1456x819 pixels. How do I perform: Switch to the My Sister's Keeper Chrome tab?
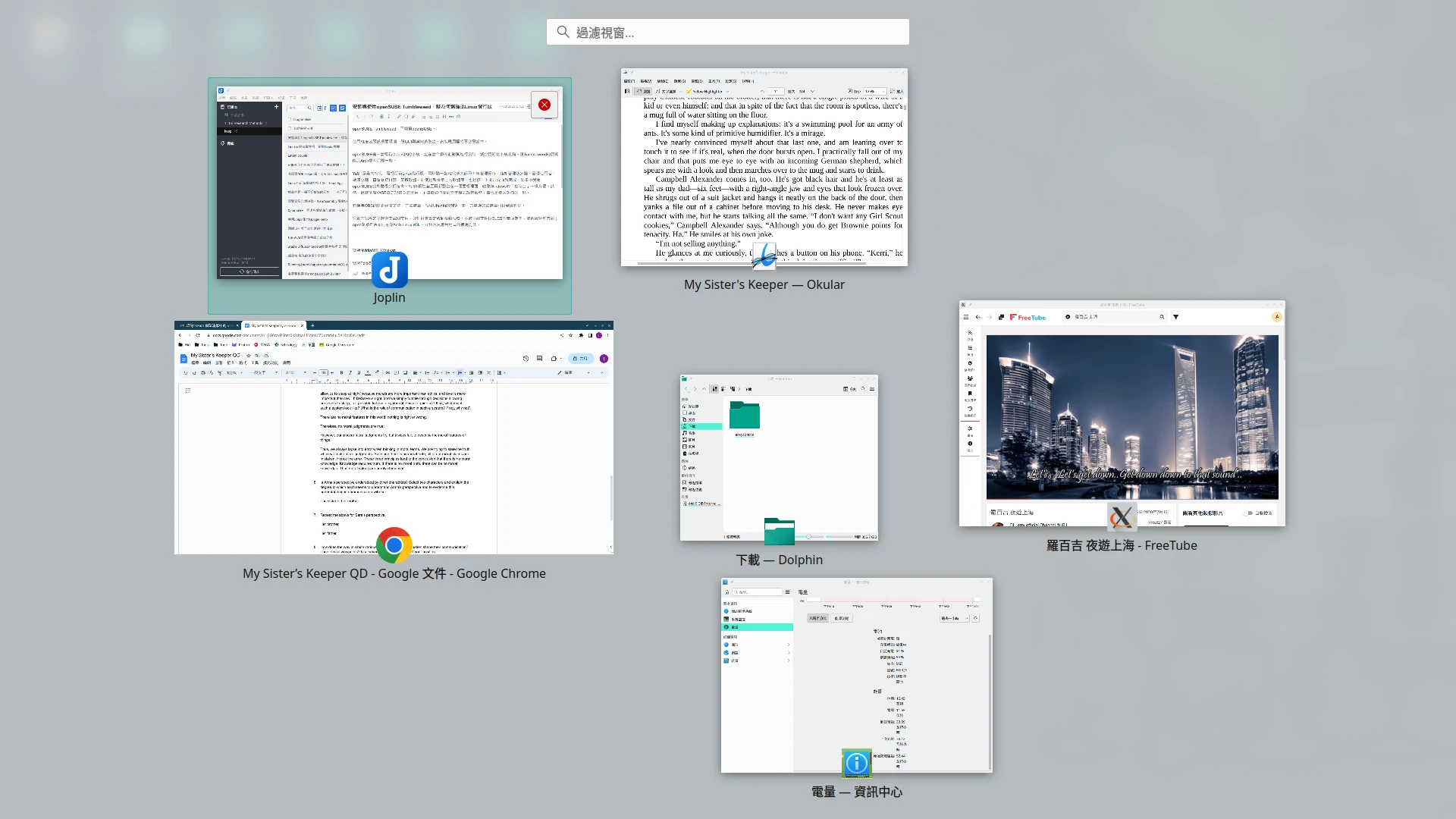tap(273, 325)
